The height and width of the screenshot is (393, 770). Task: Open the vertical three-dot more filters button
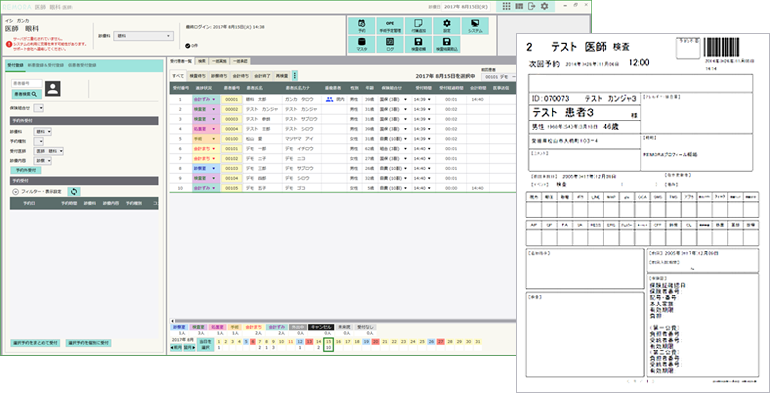tap(295, 76)
